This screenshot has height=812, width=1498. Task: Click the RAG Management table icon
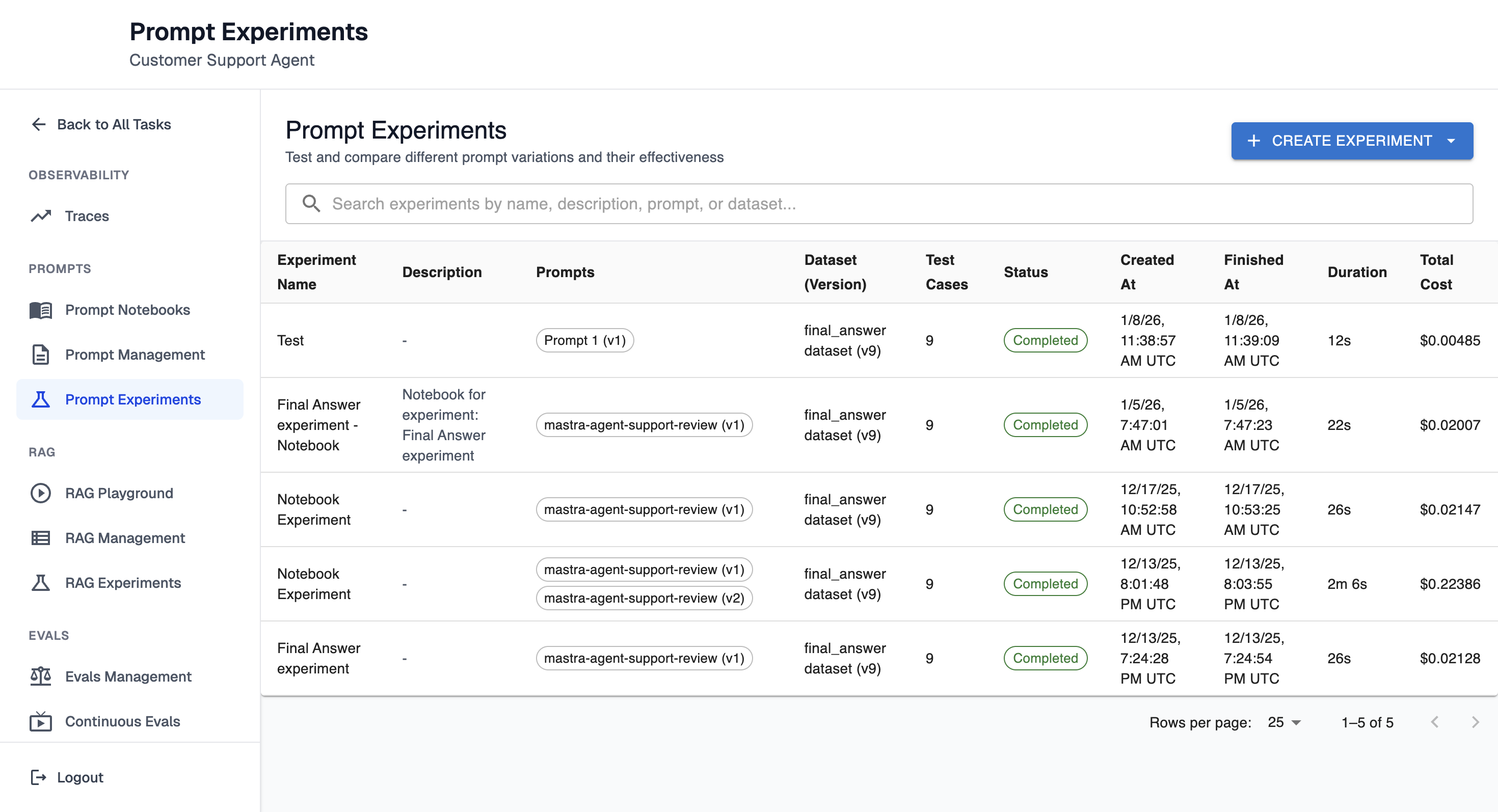[x=41, y=538]
